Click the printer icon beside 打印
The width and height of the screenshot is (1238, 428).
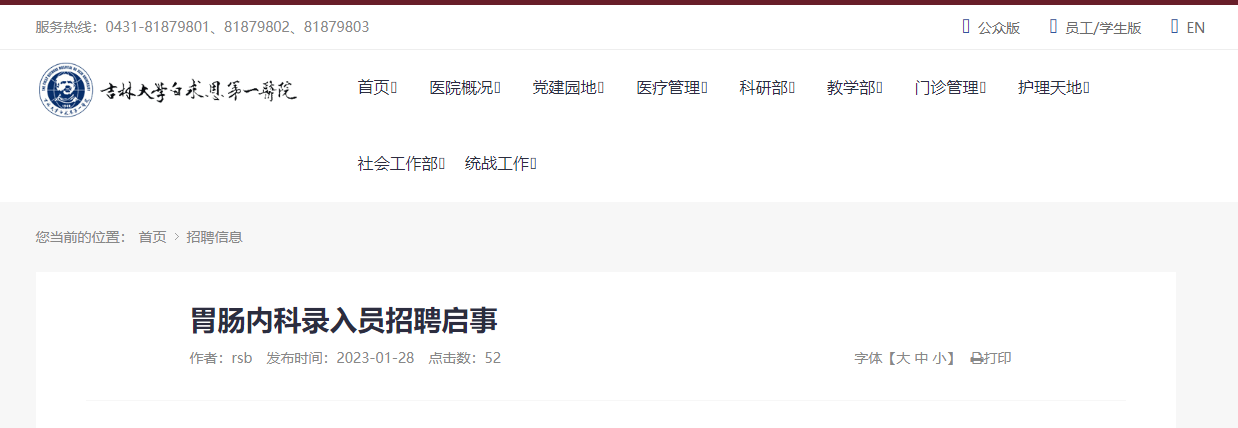[976, 358]
